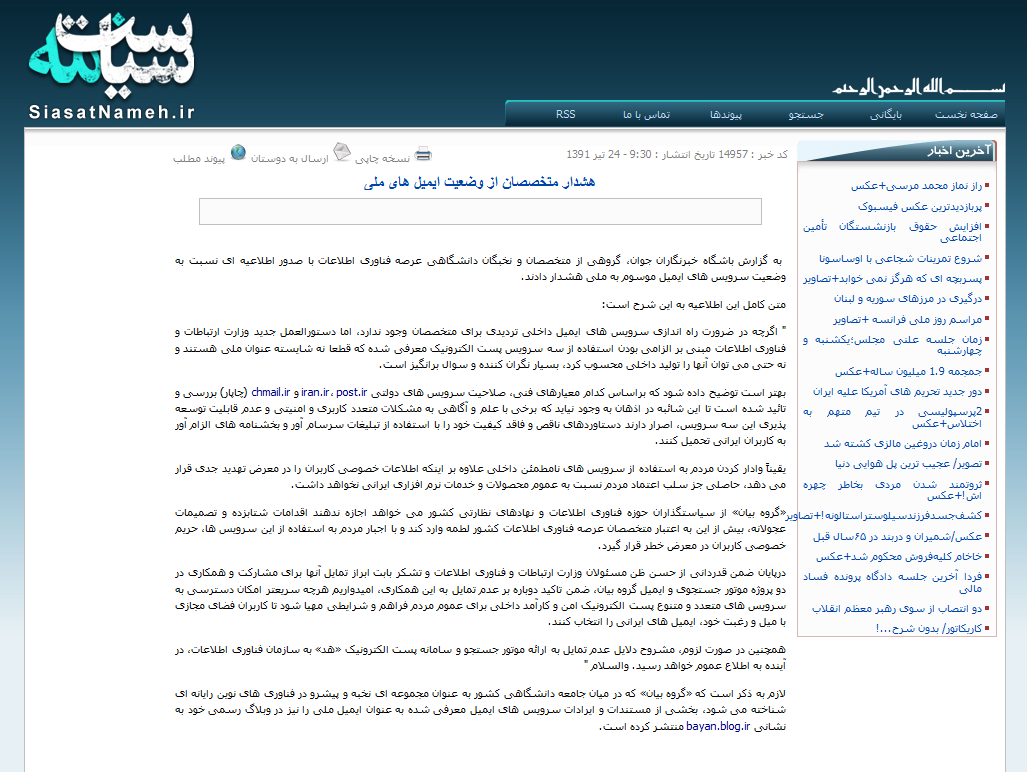Click the post.ir link in article
Viewport: 1027px width, 772px height.
click(x=352, y=392)
